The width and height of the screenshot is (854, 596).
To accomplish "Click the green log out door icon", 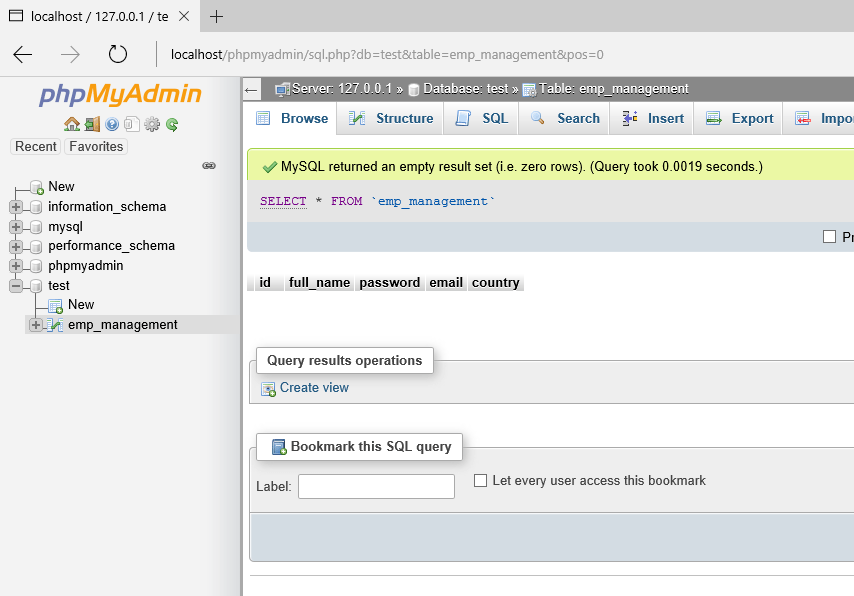I will (92, 125).
